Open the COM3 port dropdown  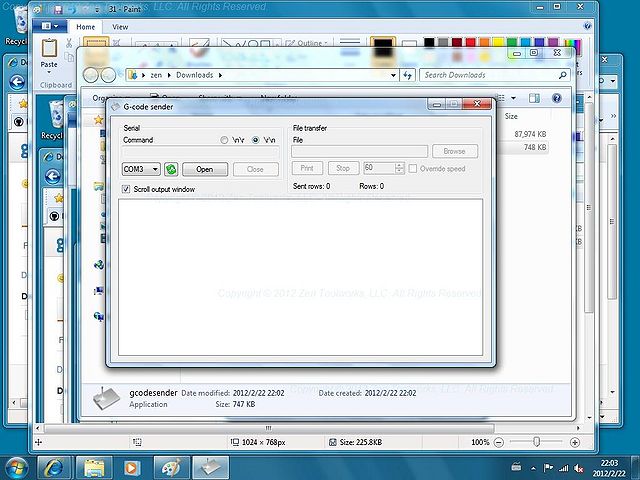coord(141,169)
